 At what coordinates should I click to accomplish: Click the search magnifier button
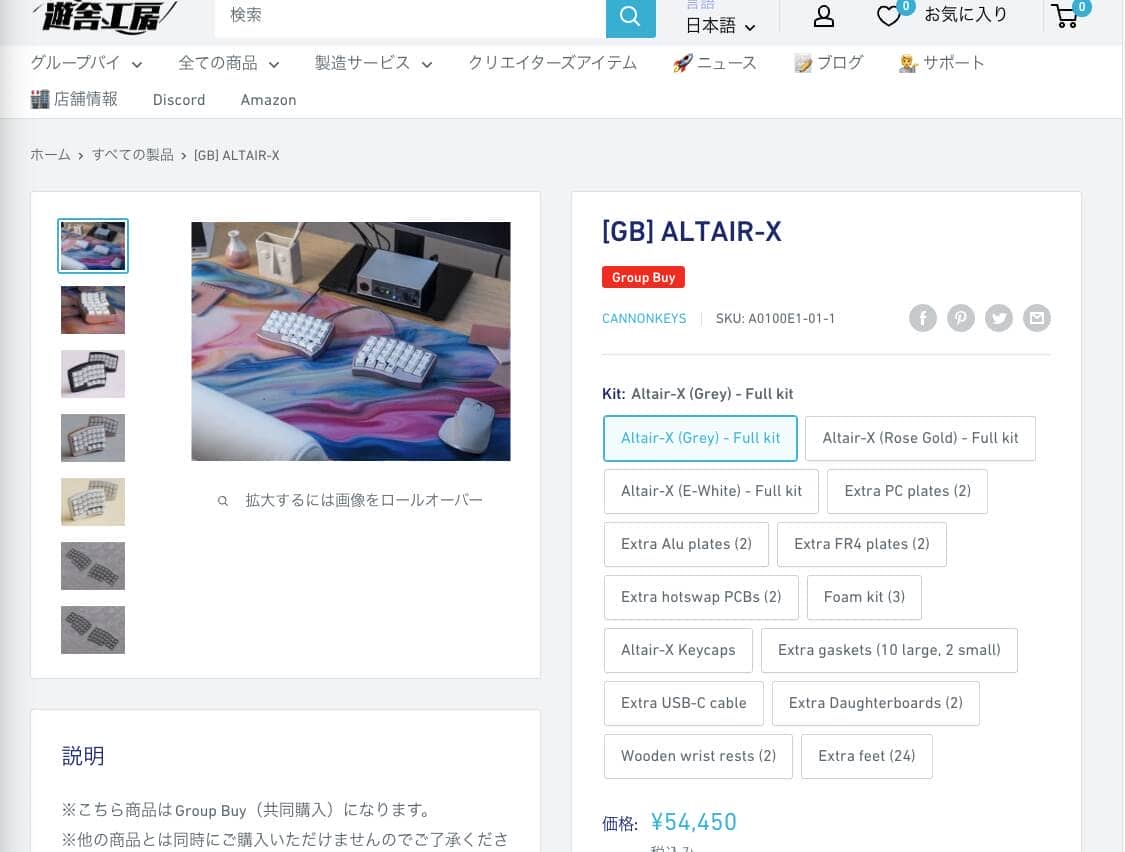pos(630,17)
